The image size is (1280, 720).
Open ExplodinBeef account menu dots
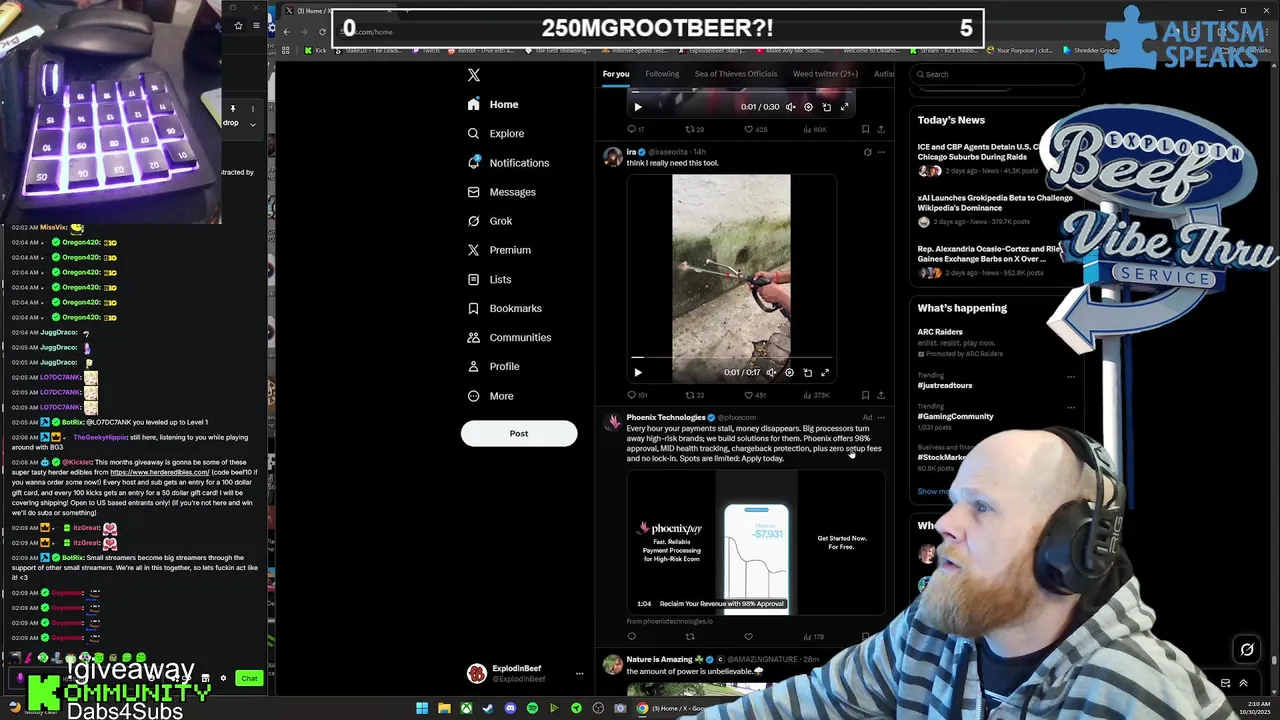coord(579,674)
